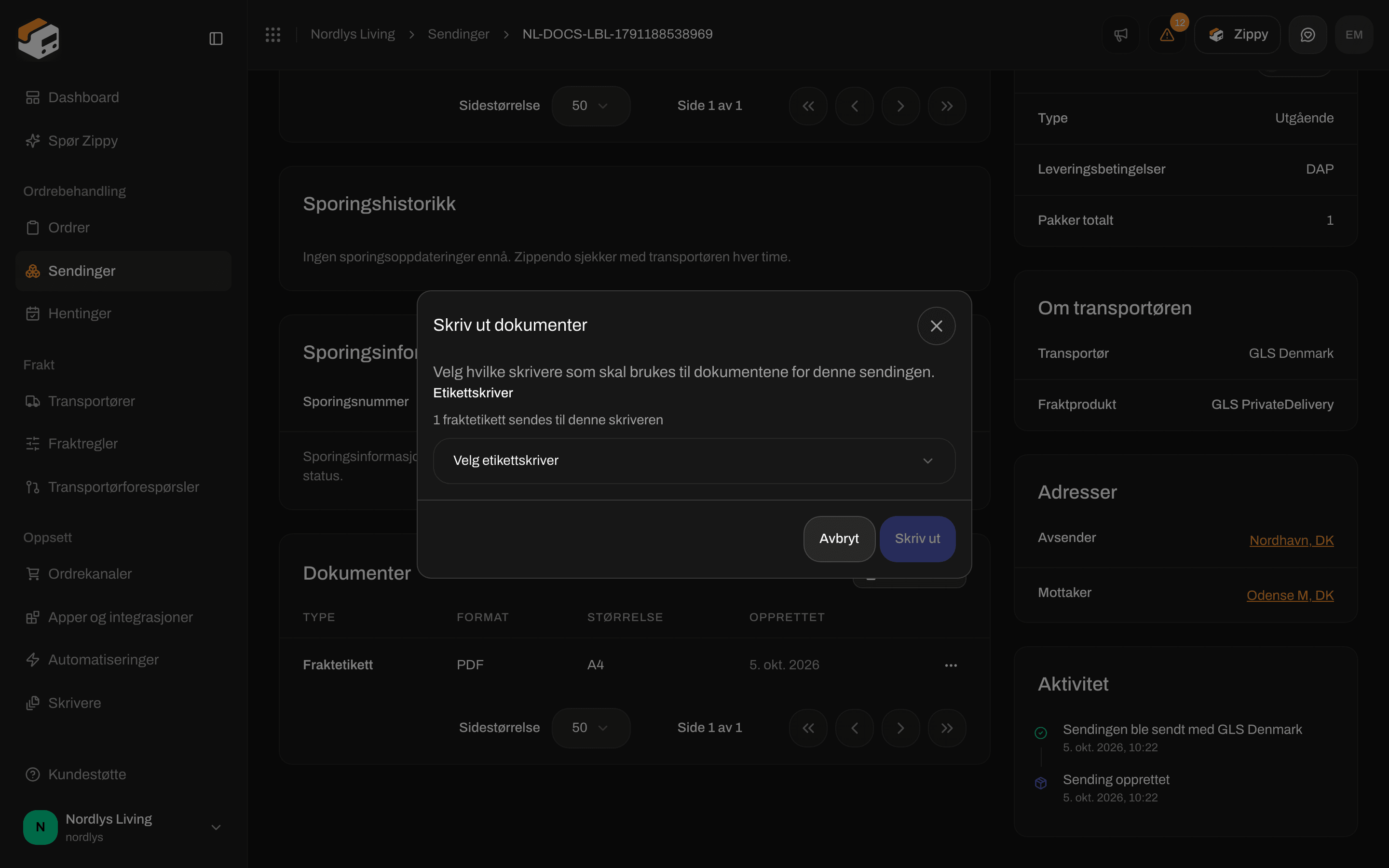This screenshot has width=1389, height=868.
Task: Click Sendinger breadcrumb link
Action: point(458,34)
